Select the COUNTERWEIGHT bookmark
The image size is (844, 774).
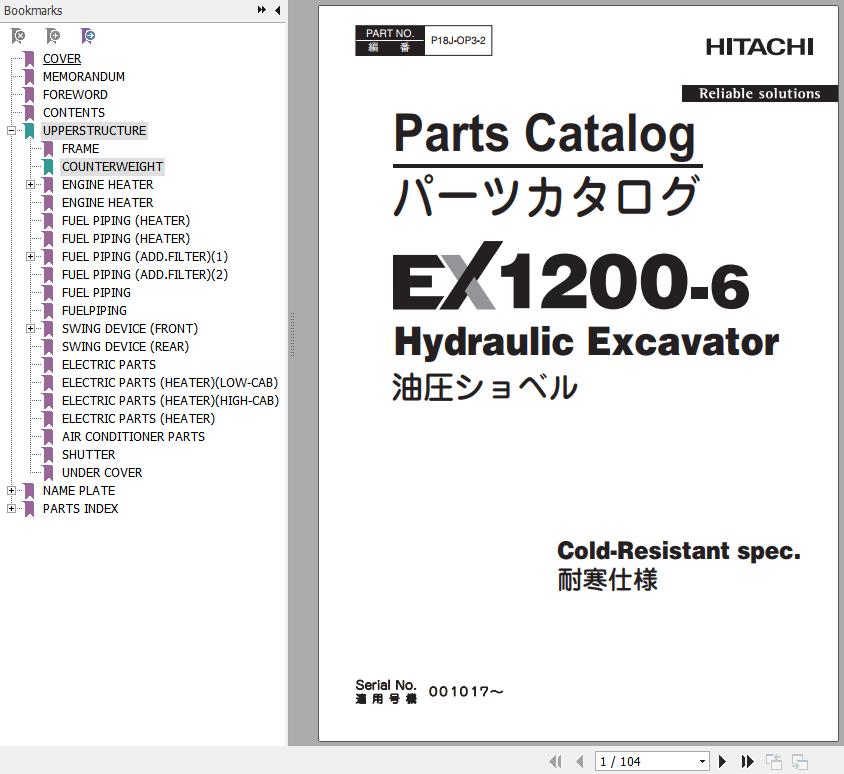point(112,167)
